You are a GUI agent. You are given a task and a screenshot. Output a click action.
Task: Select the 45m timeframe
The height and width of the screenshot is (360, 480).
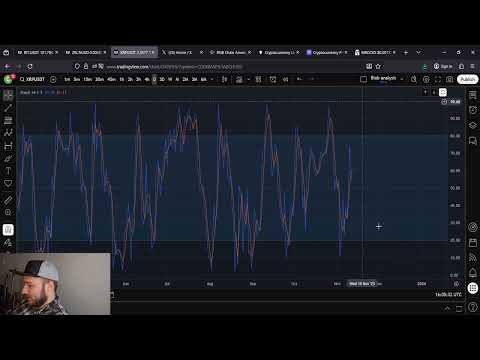[111, 79]
